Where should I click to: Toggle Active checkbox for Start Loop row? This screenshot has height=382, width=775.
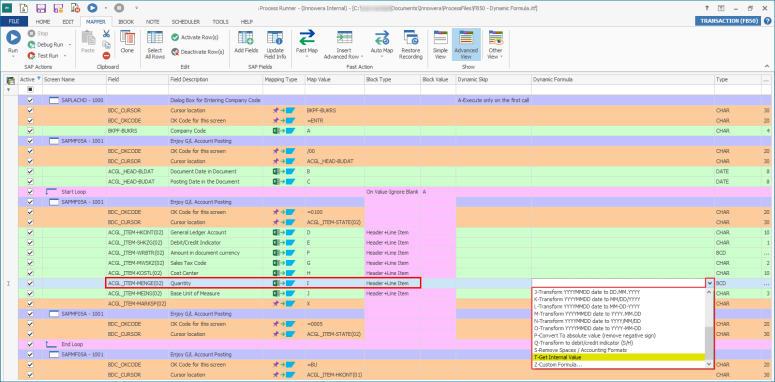click(30, 192)
